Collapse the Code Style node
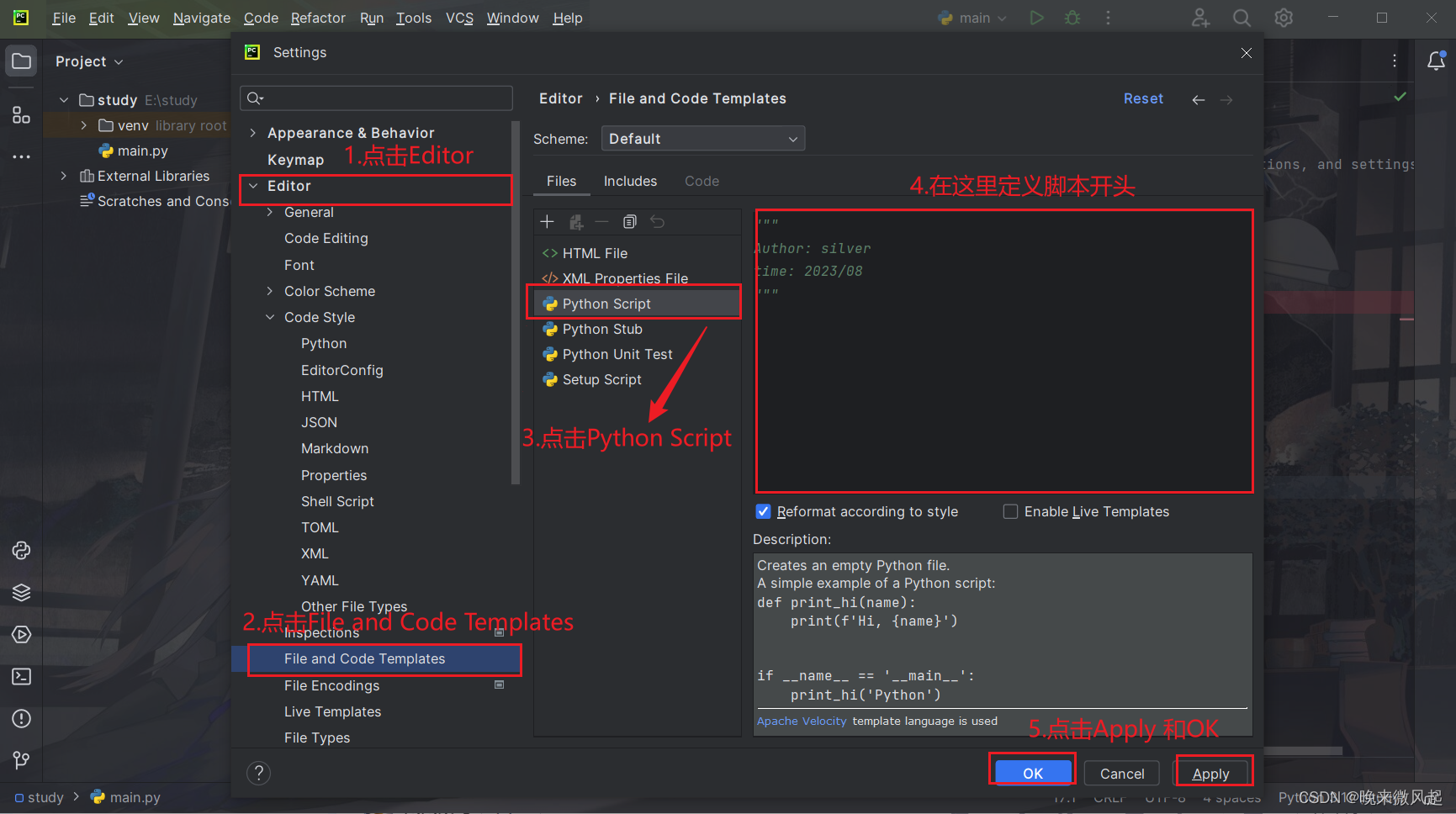Image resolution: width=1456 pixels, height=814 pixels. pos(270,317)
